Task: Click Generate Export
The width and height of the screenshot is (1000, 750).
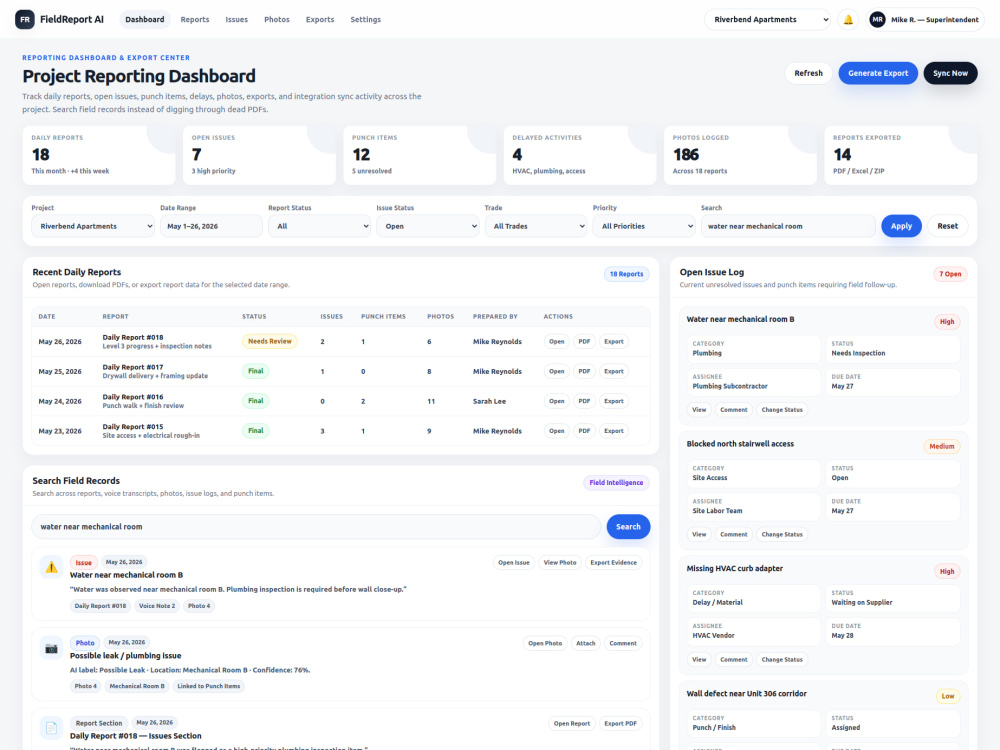Action: click(x=878, y=73)
